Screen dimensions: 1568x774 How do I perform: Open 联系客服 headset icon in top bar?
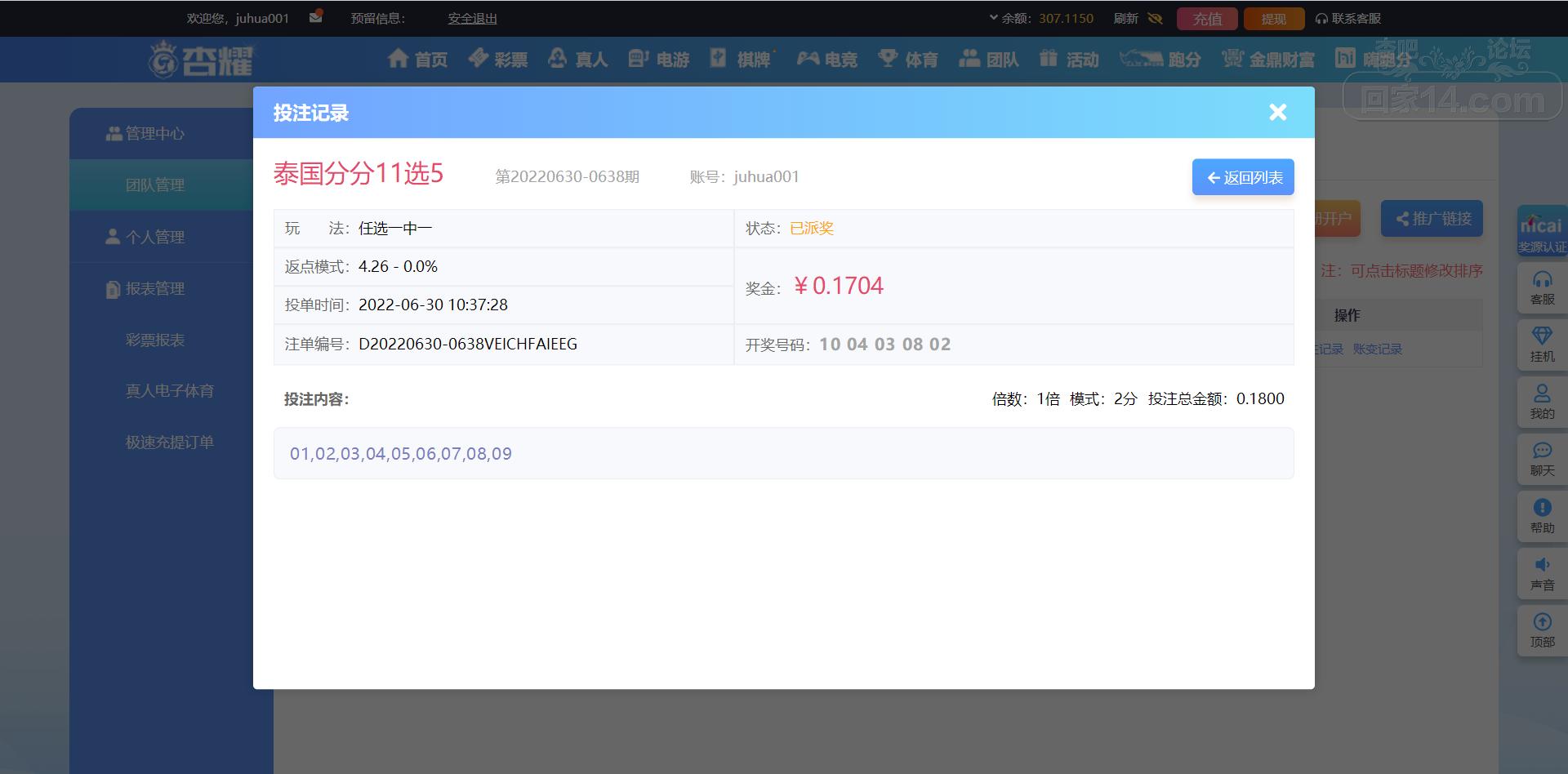[1321, 19]
